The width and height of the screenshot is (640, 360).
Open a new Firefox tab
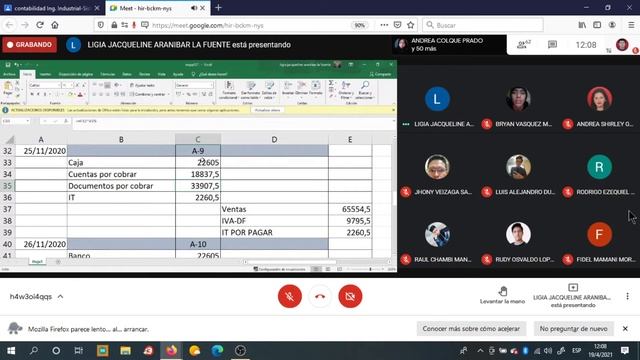point(218,8)
